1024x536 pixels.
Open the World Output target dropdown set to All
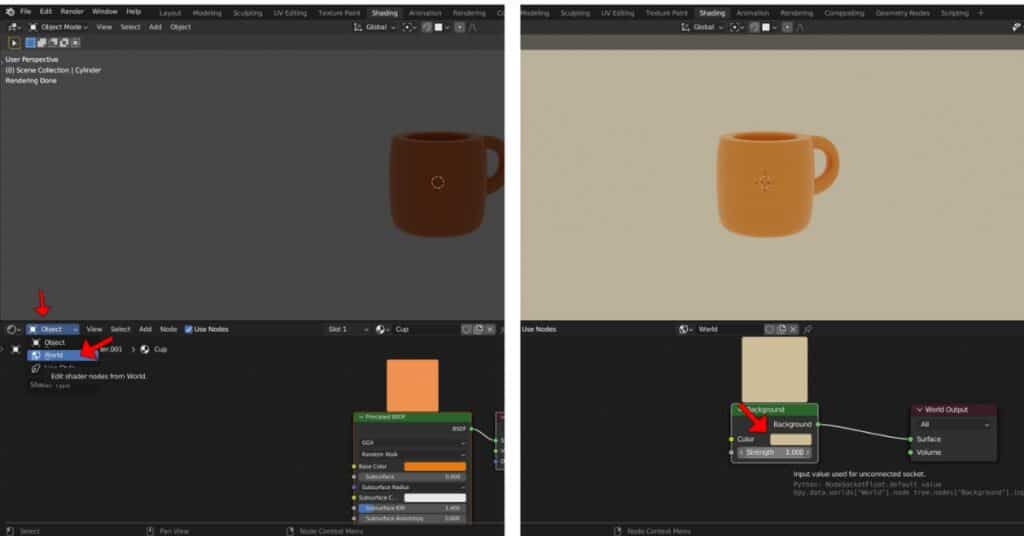954,425
